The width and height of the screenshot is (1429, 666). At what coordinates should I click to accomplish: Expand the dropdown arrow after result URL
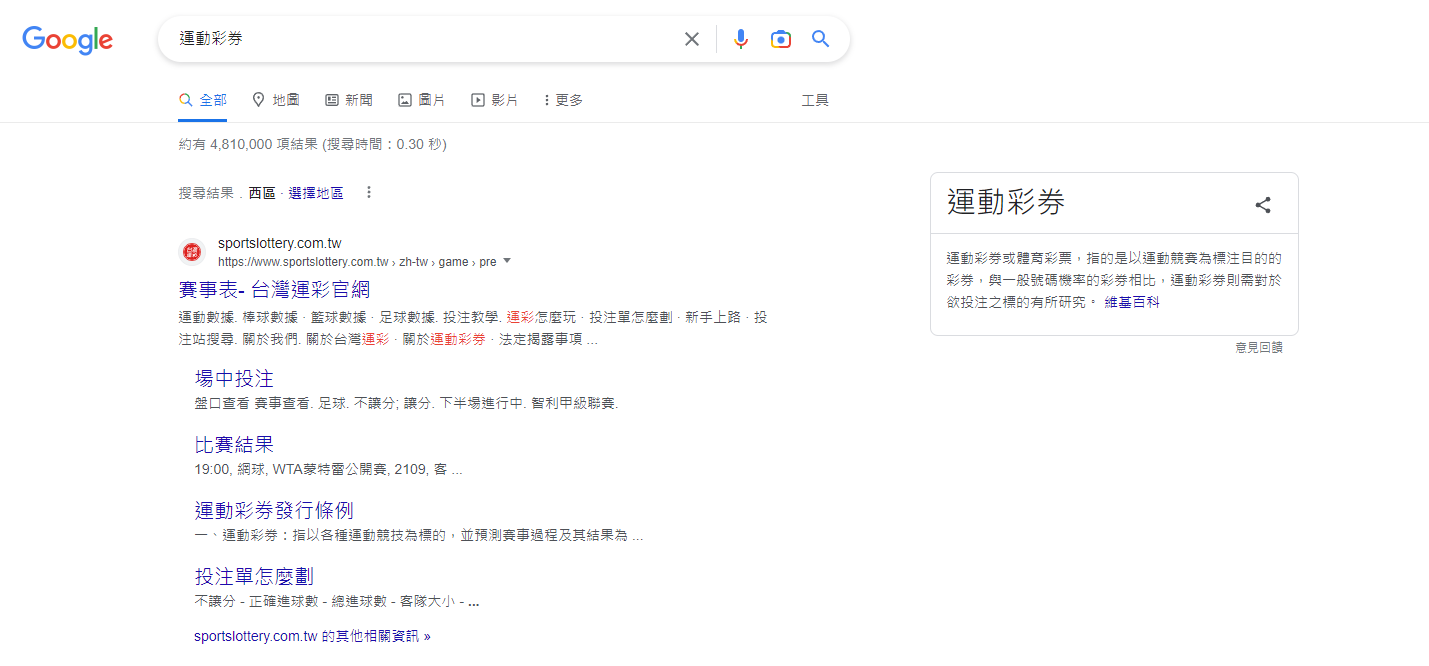[507, 261]
